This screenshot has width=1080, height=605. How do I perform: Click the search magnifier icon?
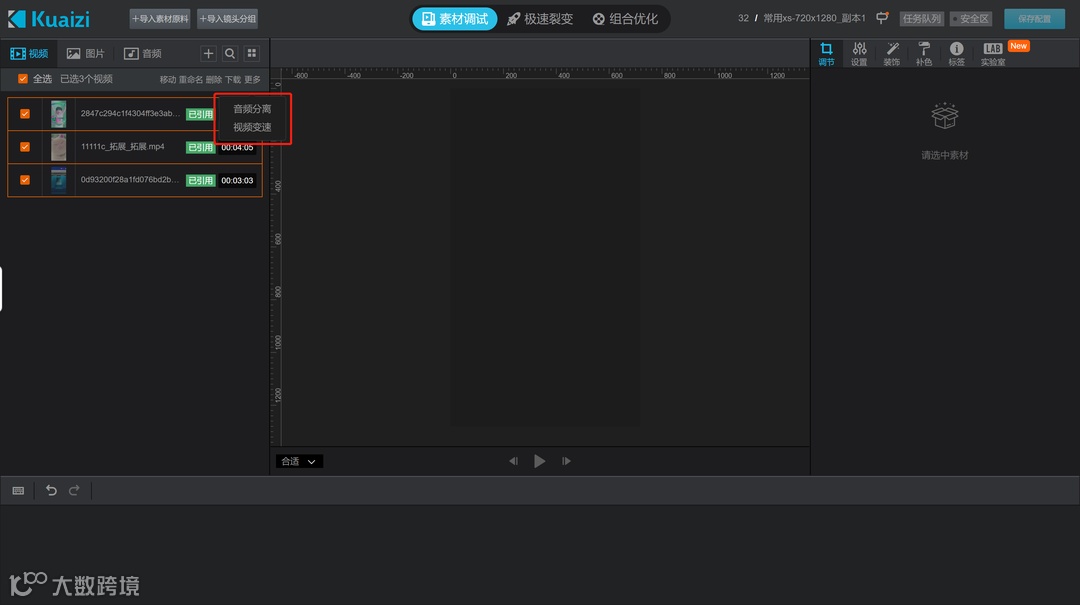[230, 53]
